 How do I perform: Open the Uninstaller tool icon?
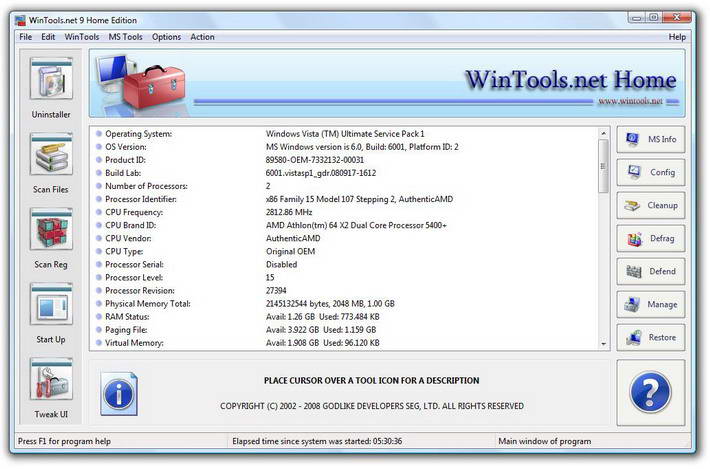[51, 79]
